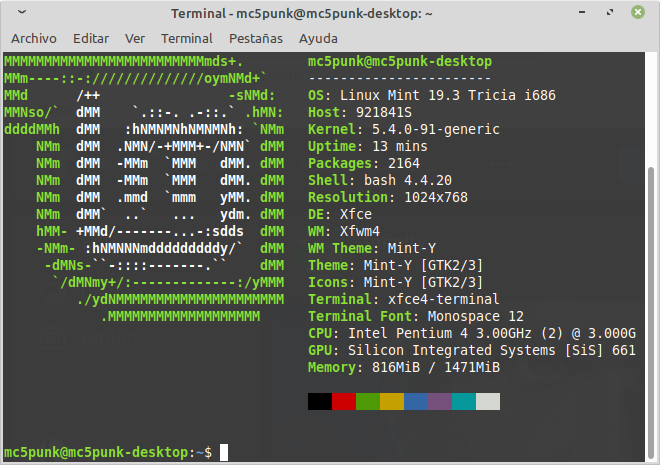Click the Terminal Font value 'Monospace 12'
This screenshot has height=465, width=660.
[476, 316]
